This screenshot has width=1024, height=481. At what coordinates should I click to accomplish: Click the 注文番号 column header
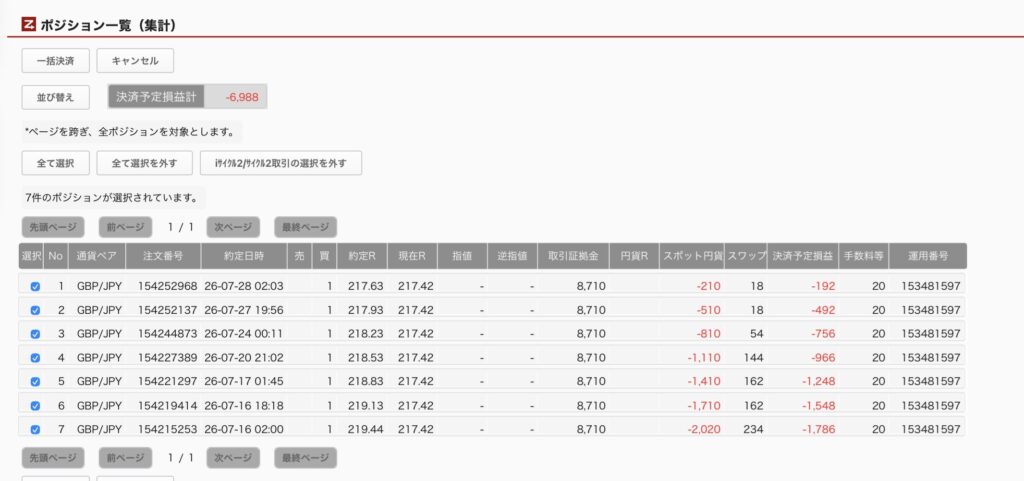163,256
